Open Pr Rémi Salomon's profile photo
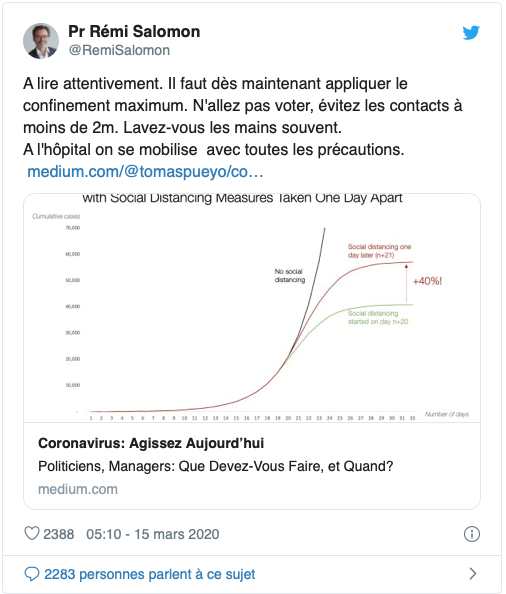The image size is (506, 594). (41, 41)
